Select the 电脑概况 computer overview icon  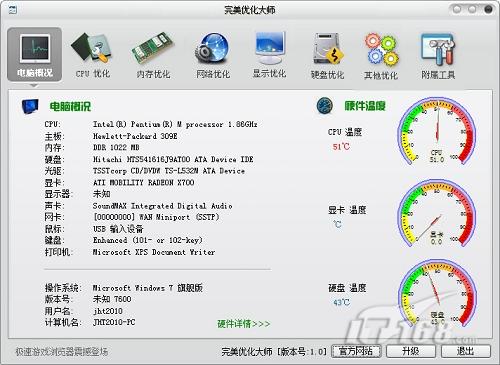pos(35,55)
